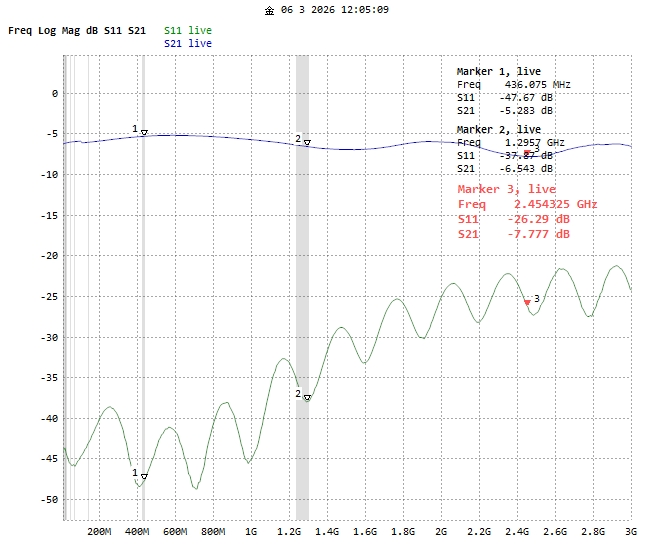Screen dimensions: 654x556
Task: Select marker 1 triangle on blue S21 trace
Action: pos(144,132)
